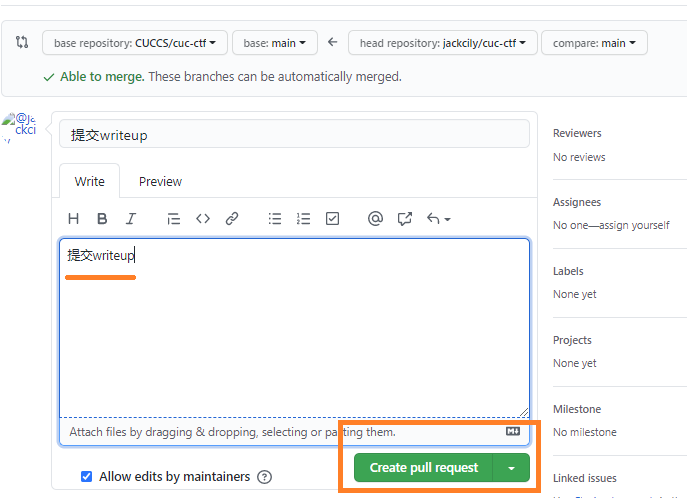This screenshot has width=687, height=498.
Task: Insert a bulleted list
Action: pos(275,219)
